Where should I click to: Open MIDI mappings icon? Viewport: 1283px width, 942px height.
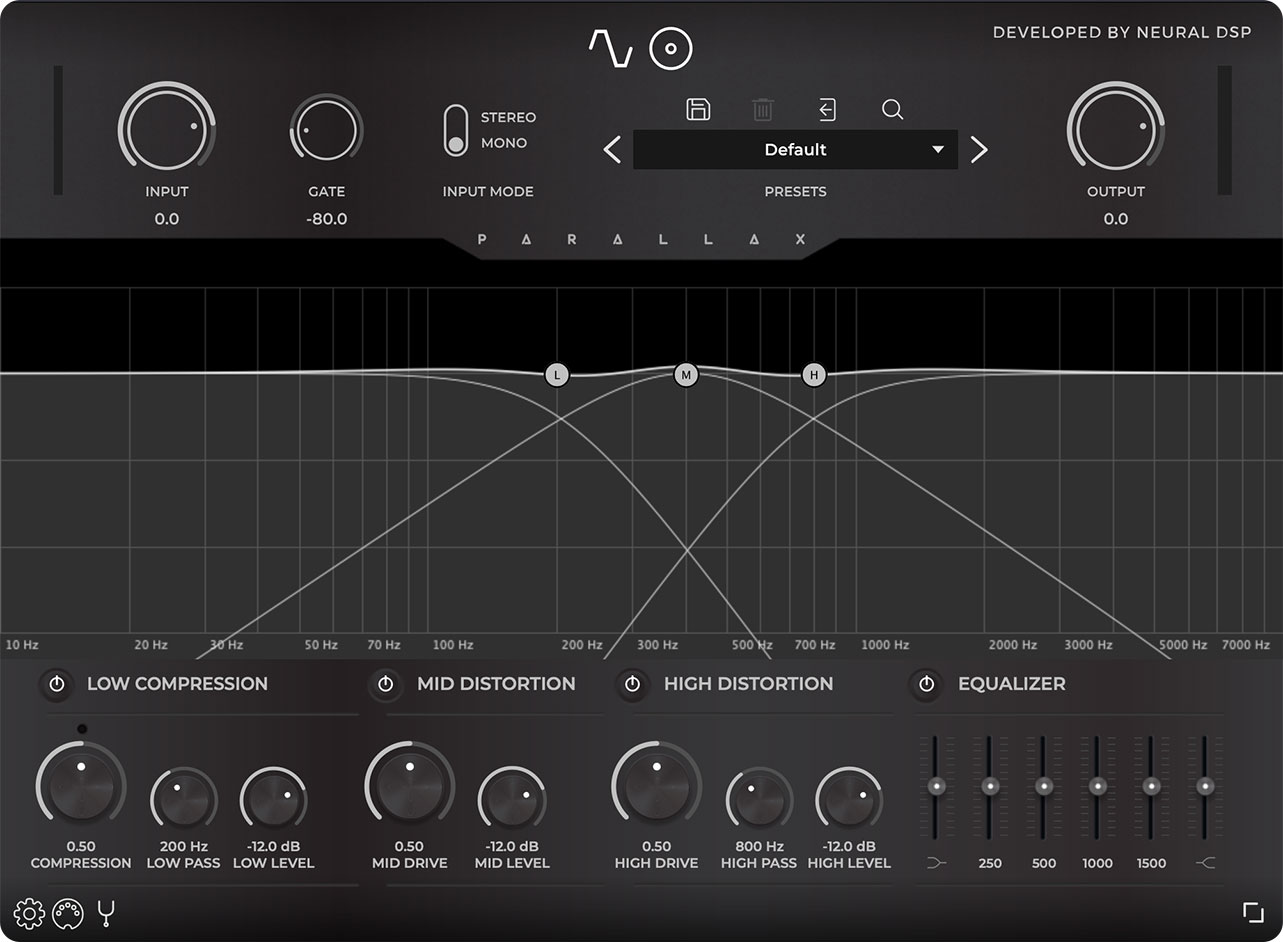[x=67, y=913]
